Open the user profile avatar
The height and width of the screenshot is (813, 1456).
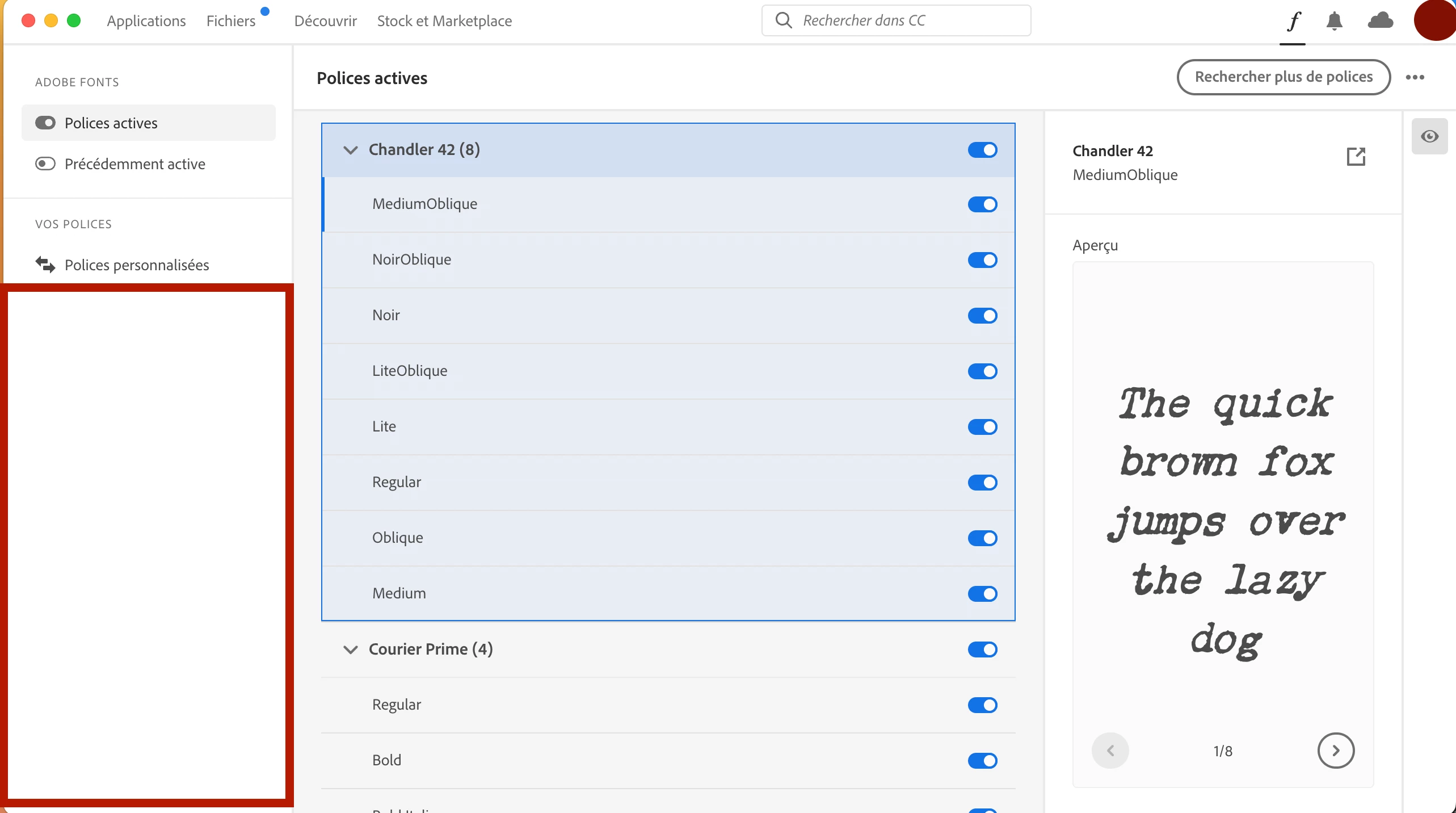click(x=1436, y=20)
